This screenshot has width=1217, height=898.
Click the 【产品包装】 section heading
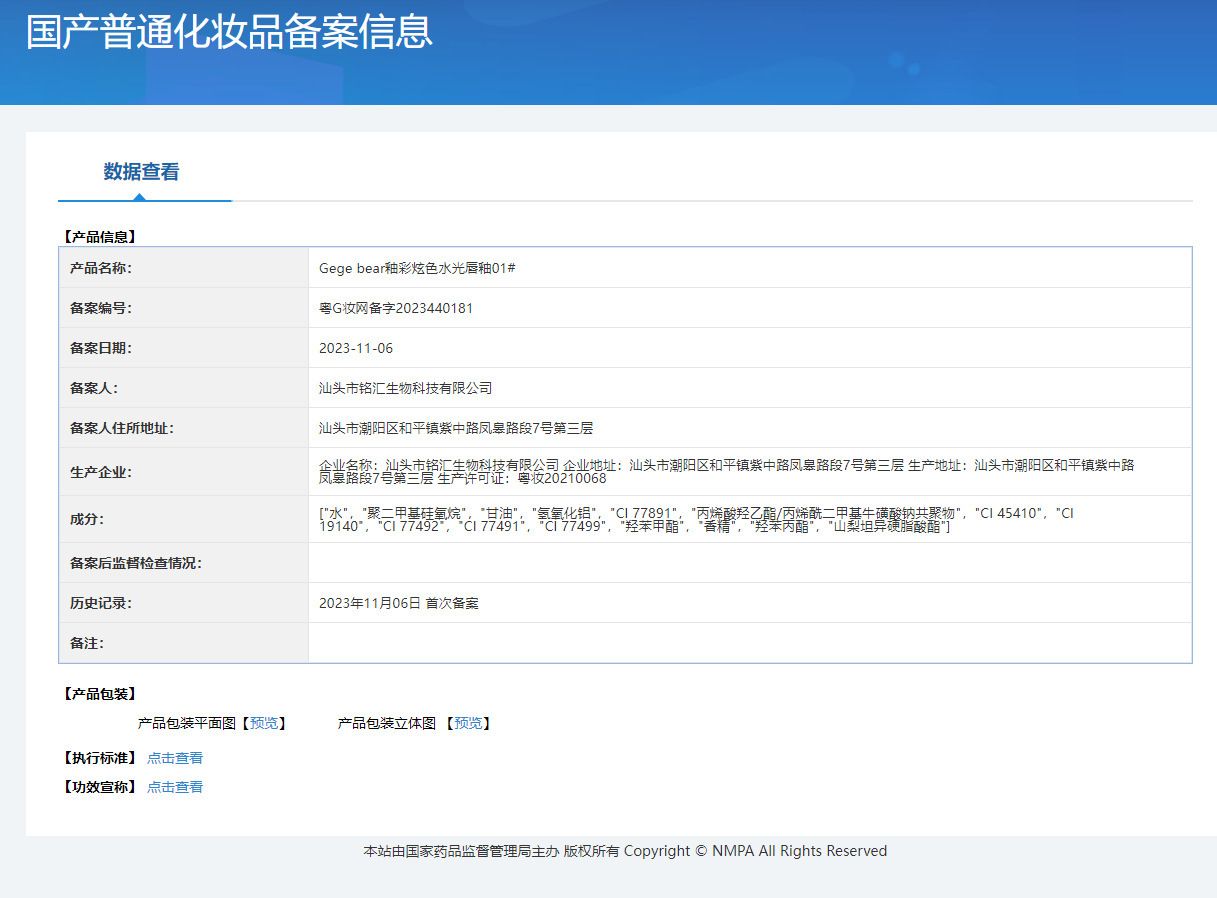(x=99, y=694)
